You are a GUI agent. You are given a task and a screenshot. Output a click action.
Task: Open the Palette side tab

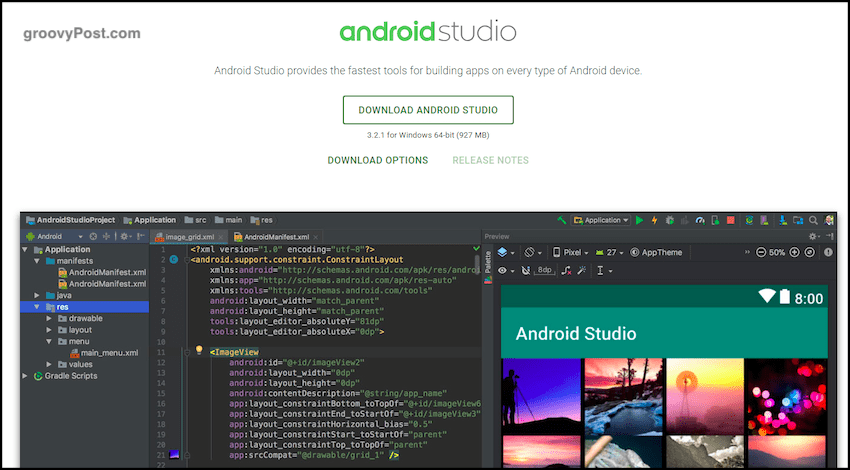[x=488, y=267]
